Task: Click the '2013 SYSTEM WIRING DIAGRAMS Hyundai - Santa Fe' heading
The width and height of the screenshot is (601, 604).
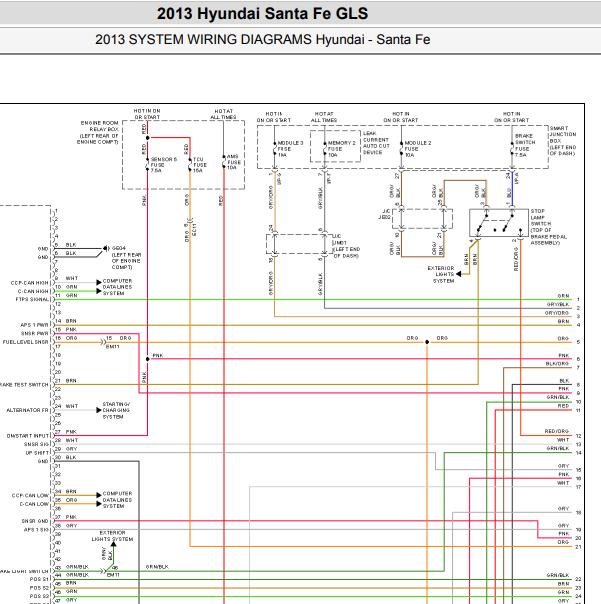Action: pyautogui.click(x=262, y=39)
